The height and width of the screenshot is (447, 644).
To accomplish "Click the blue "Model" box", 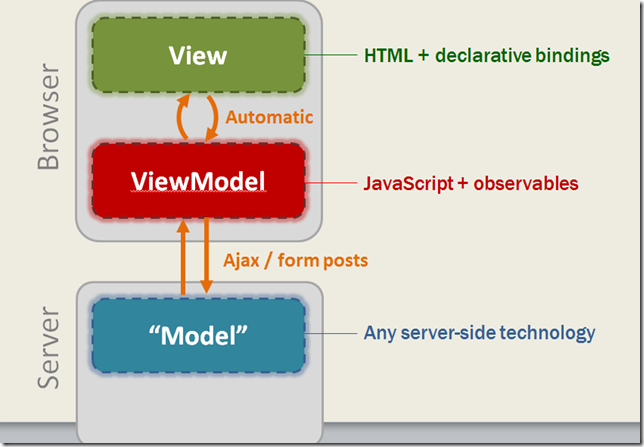I will pos(198,336).
